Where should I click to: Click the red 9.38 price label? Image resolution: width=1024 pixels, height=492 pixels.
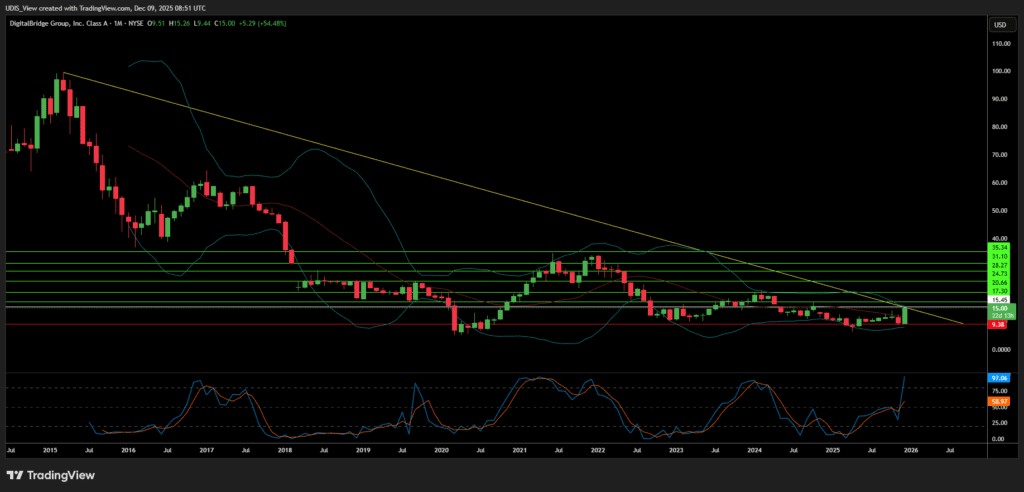click(998, 324)
